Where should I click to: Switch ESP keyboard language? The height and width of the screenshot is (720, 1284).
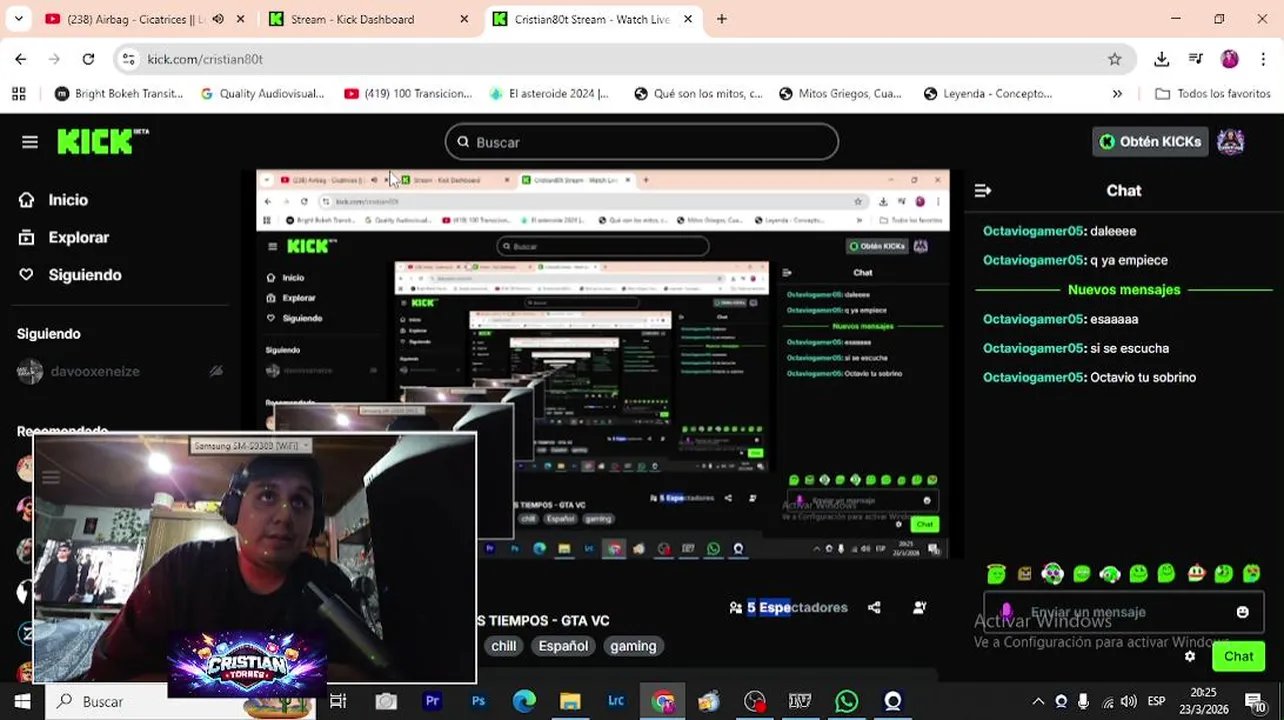click(x=1156, y=701)
